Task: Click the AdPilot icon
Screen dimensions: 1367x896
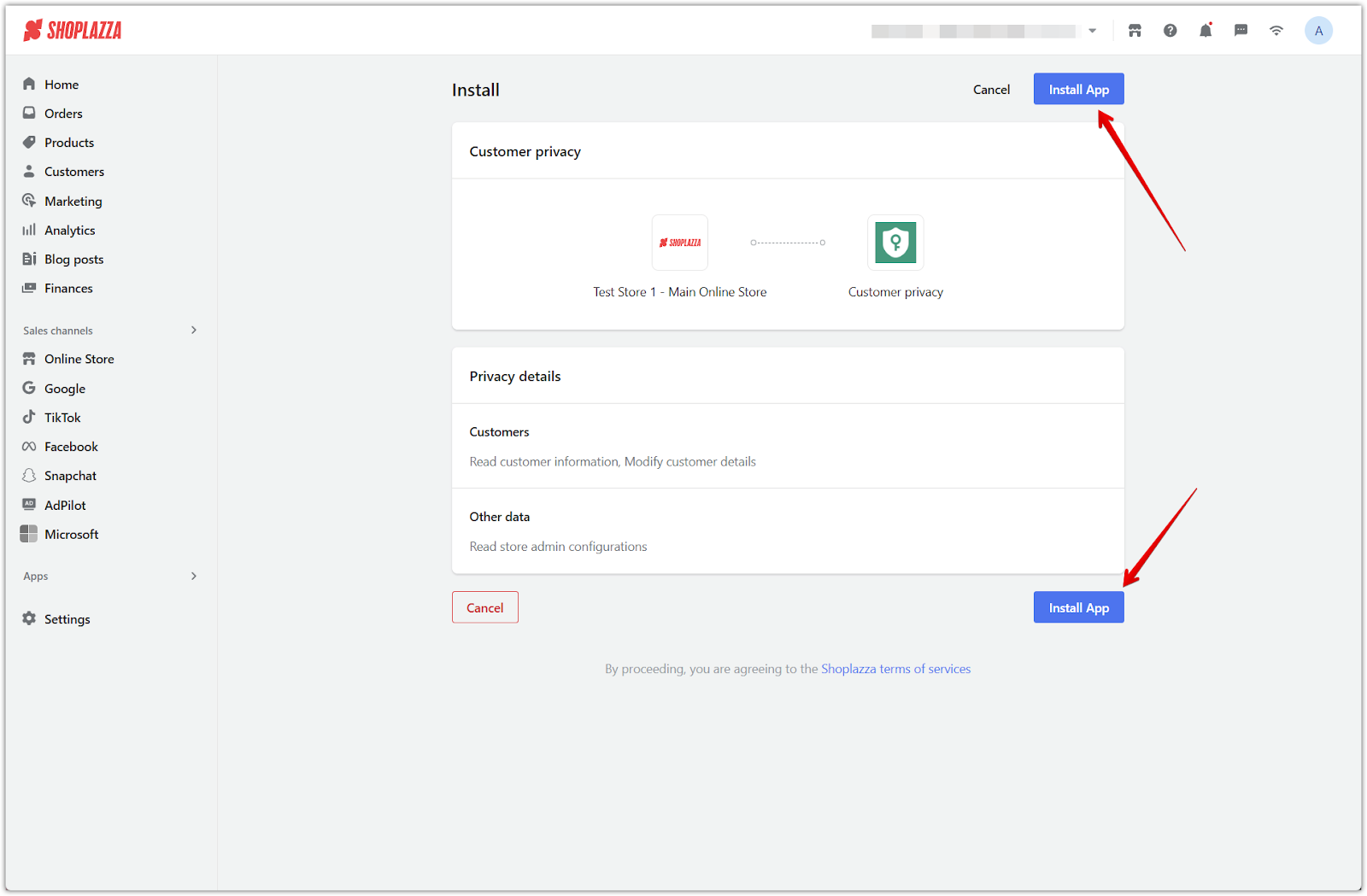Action: point(29,505)
